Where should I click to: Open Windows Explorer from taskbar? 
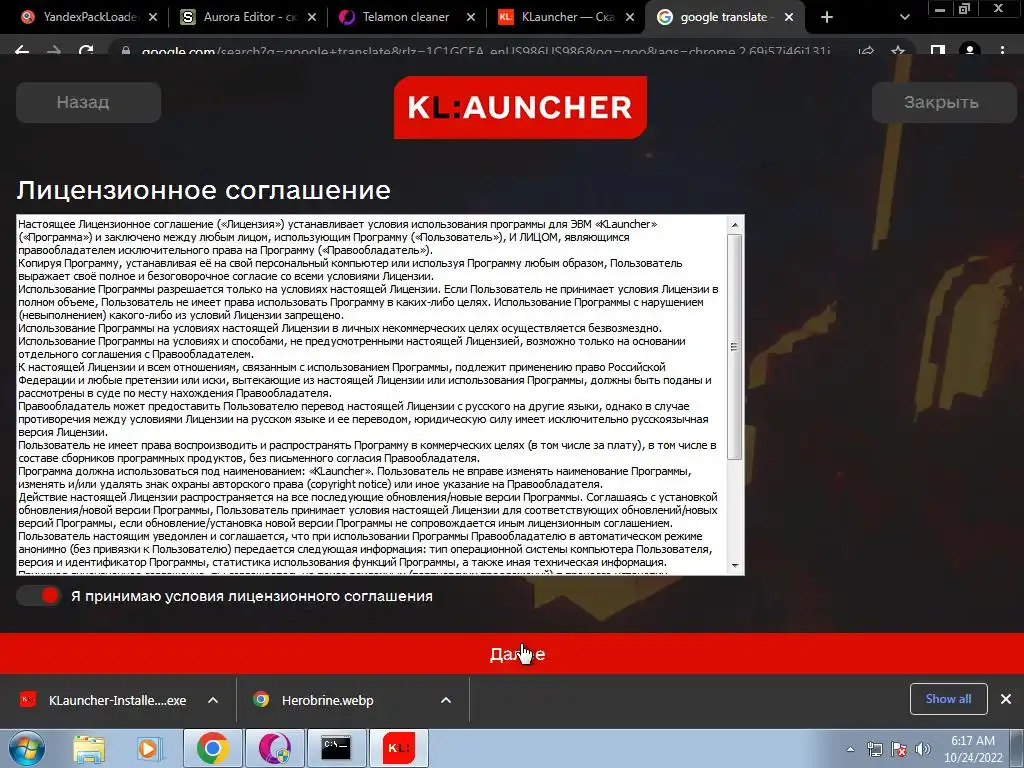[89, 748]
